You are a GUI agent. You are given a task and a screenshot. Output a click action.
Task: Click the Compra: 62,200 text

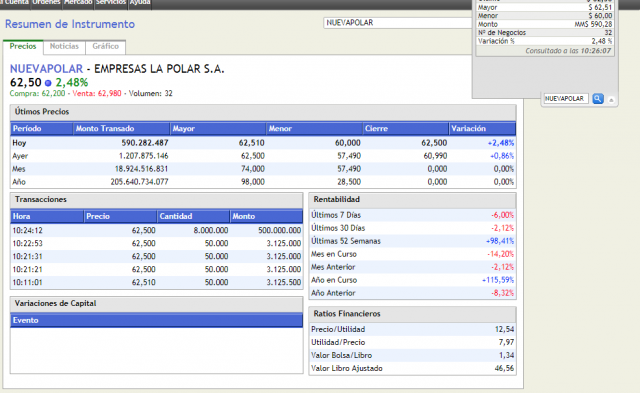pos(38,93)
